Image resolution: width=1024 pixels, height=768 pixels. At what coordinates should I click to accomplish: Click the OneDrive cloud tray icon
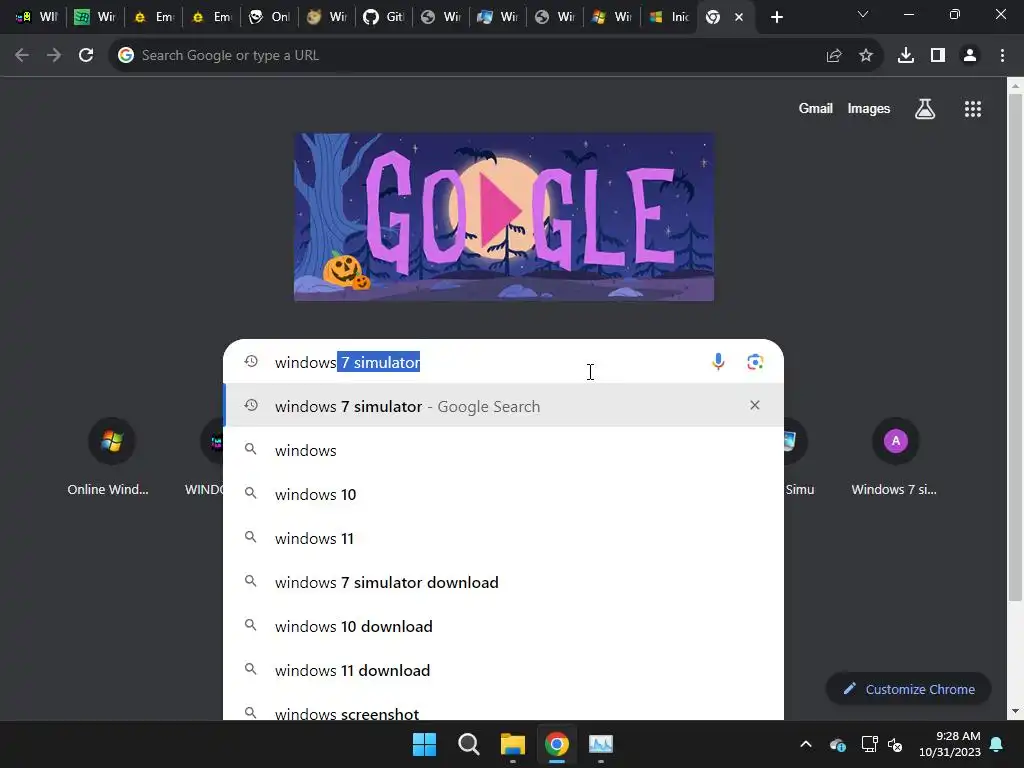click(838, 744)
